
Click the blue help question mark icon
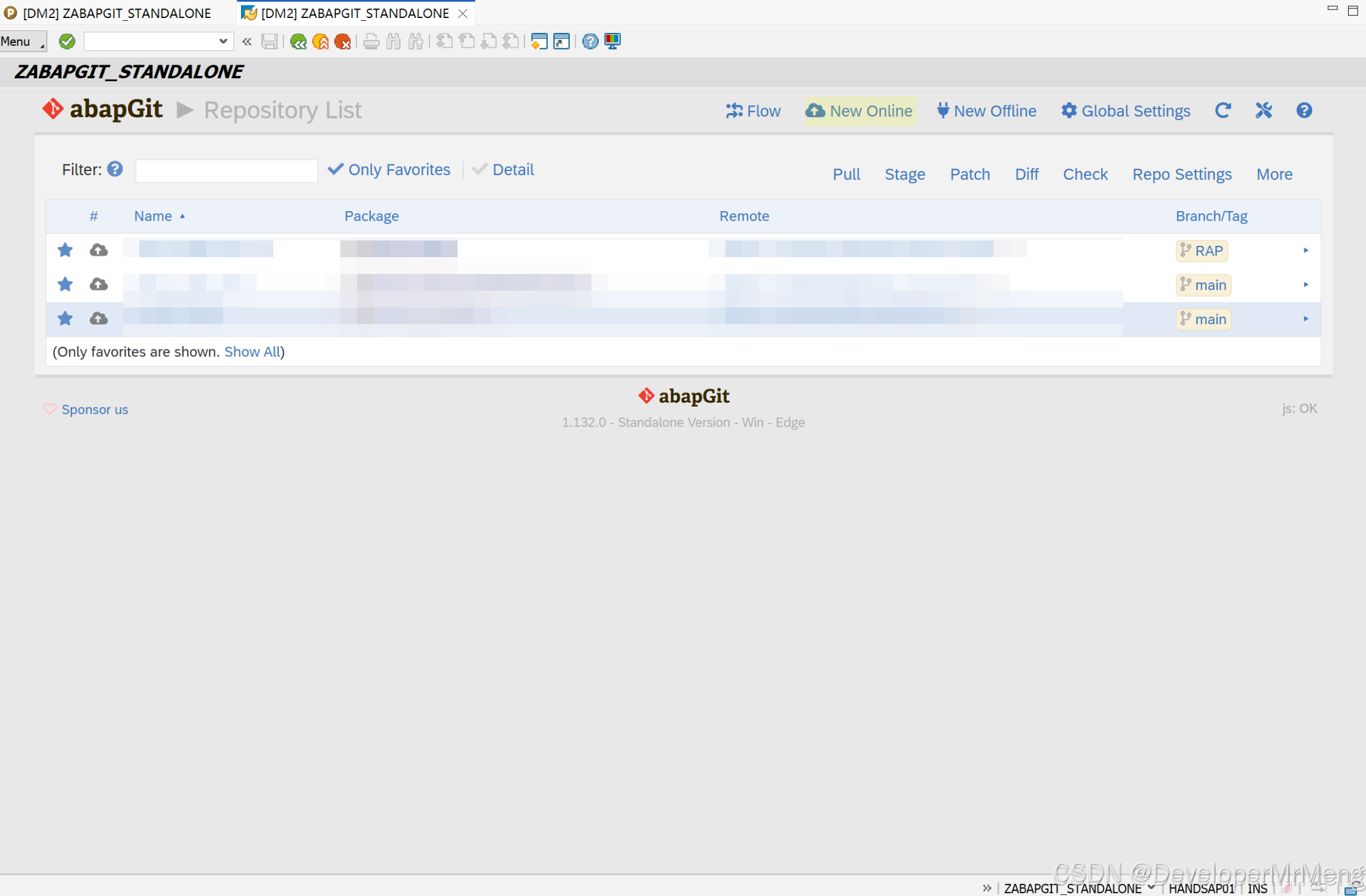pyautogui.click(x=1304, y=111)
